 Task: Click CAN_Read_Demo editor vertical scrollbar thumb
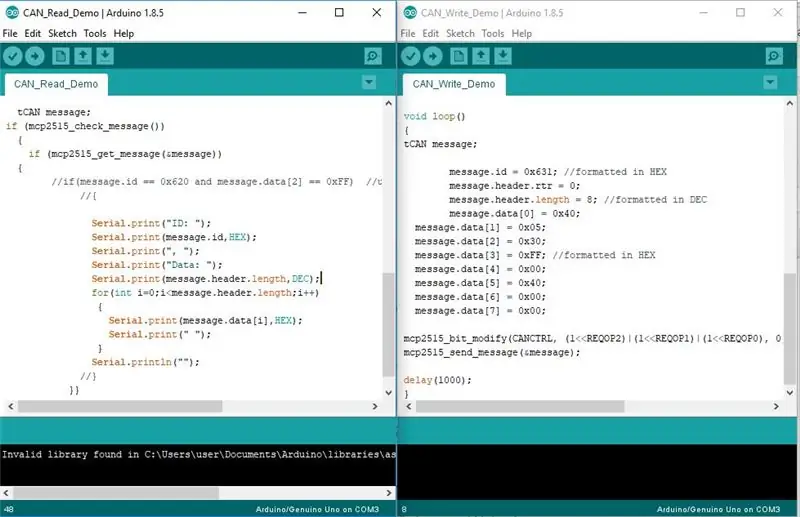(388, 325)
